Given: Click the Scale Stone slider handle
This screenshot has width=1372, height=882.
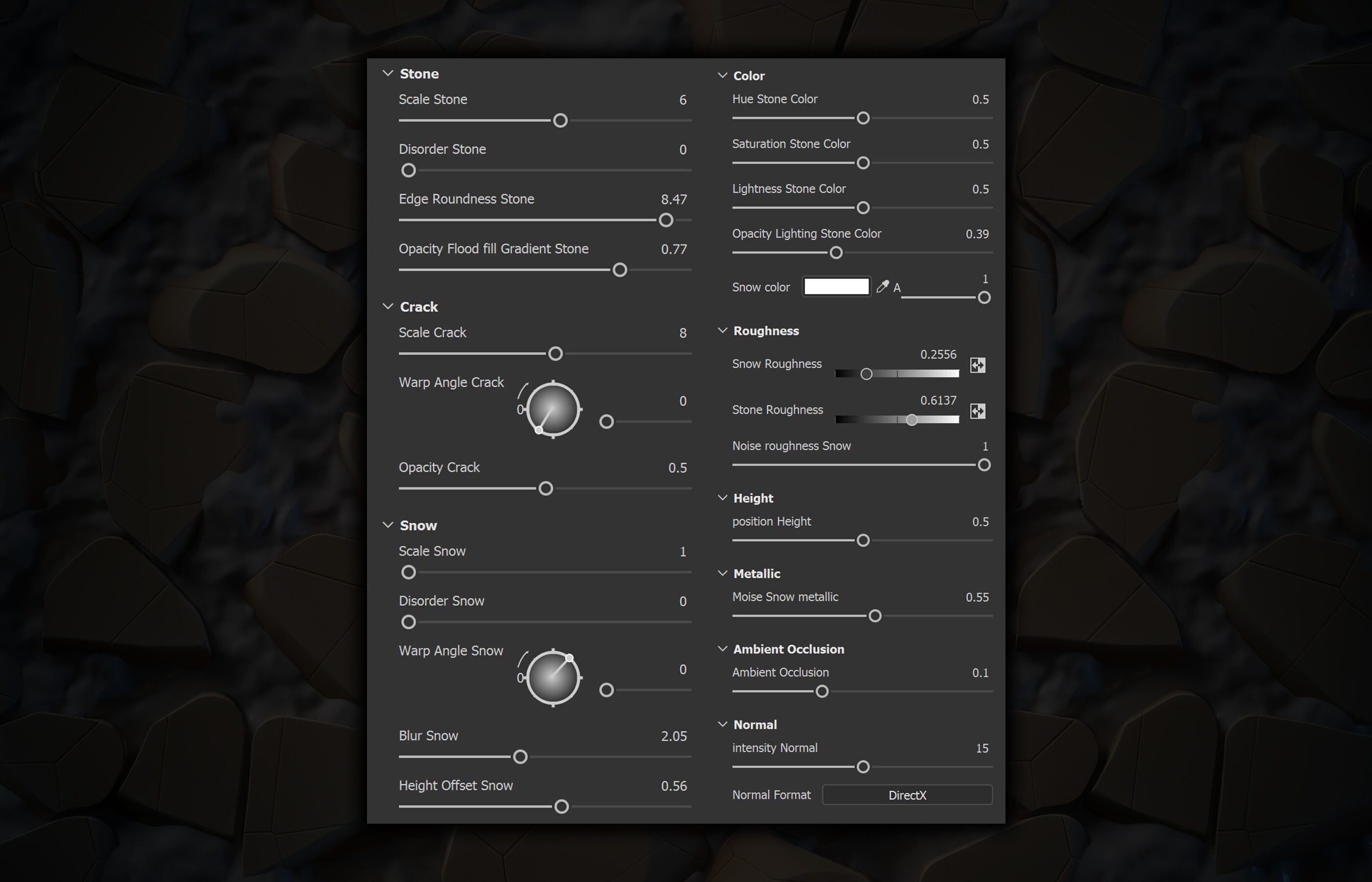Looking at the screenshot, I should click(561, 120).
